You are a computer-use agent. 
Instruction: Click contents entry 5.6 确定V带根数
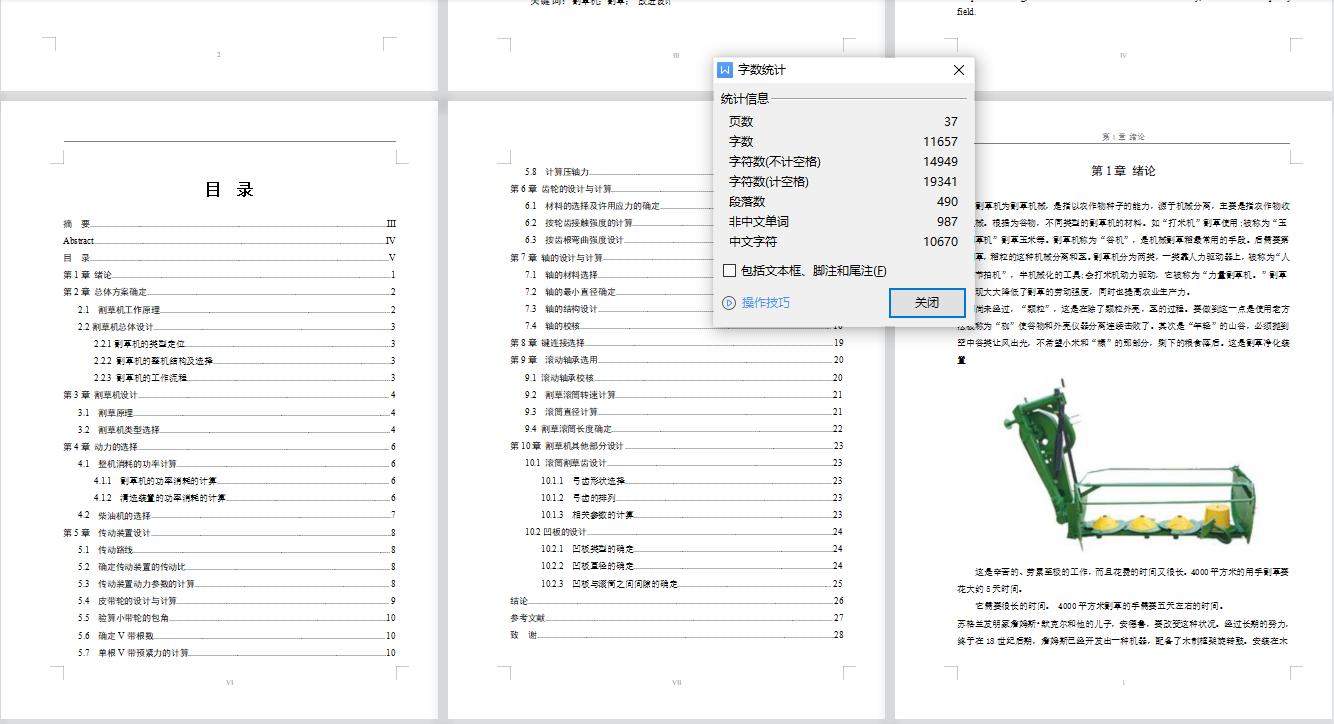point(237,635)
